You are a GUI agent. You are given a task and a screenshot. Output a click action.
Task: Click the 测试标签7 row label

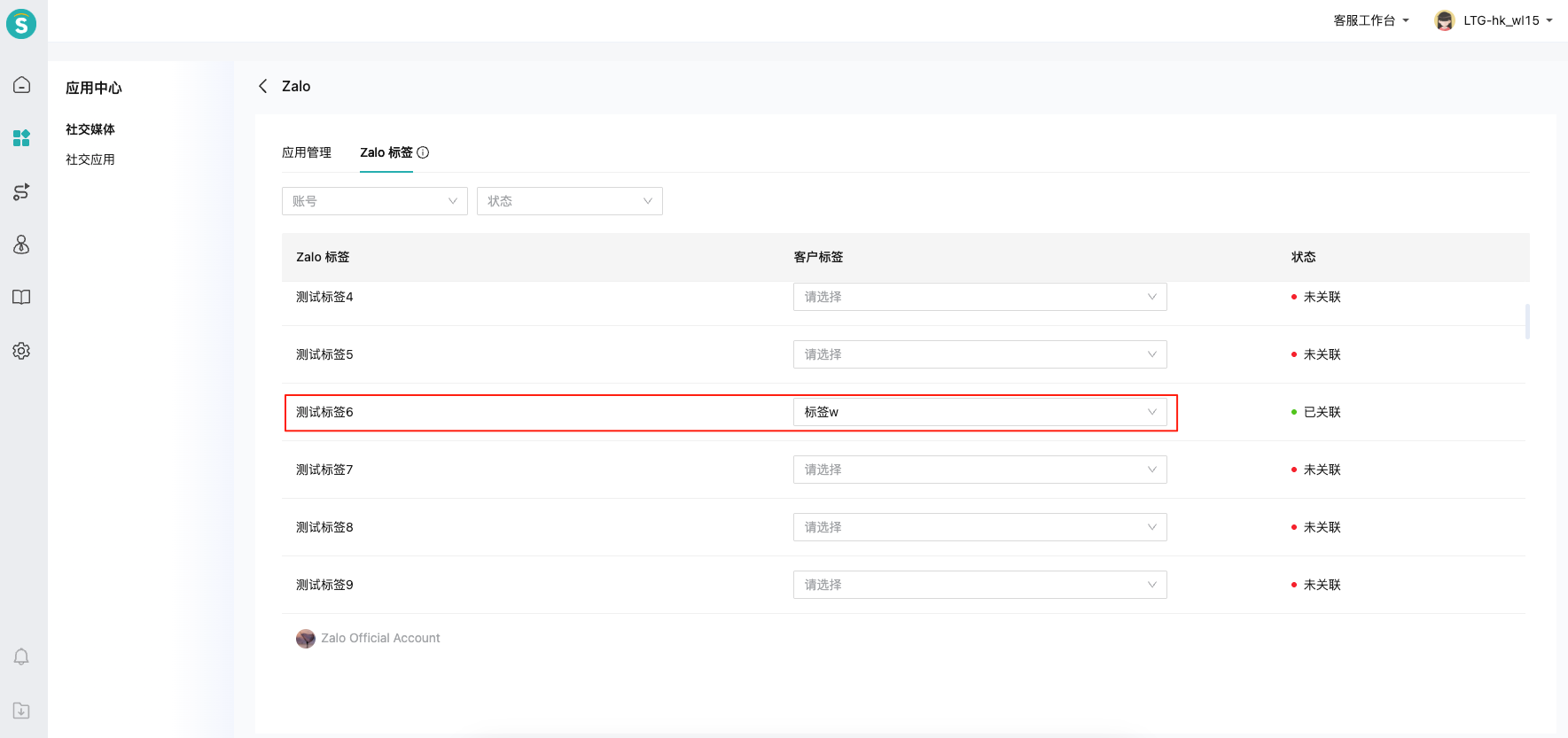coord(324,470)
